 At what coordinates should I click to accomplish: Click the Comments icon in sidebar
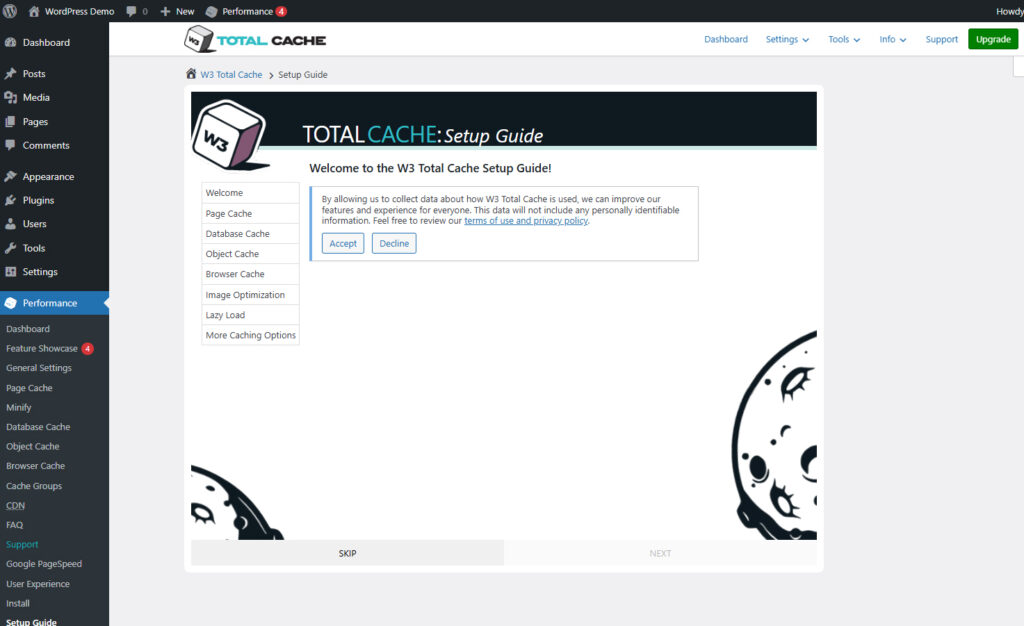click(x=10, y=145)
